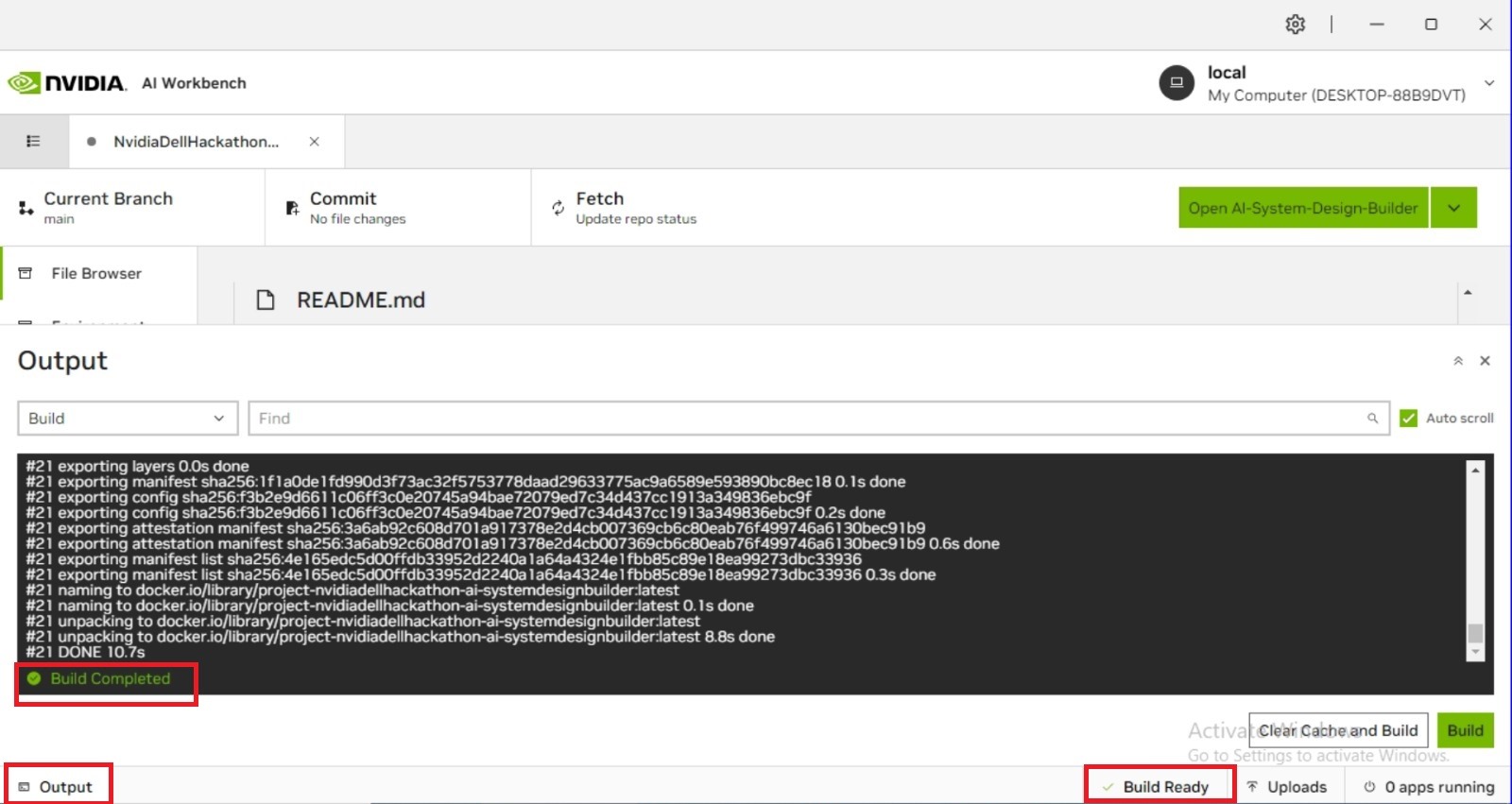Open the settings gear icon
Screen dimensions: 1512x804
click(x=1295, y=25)
